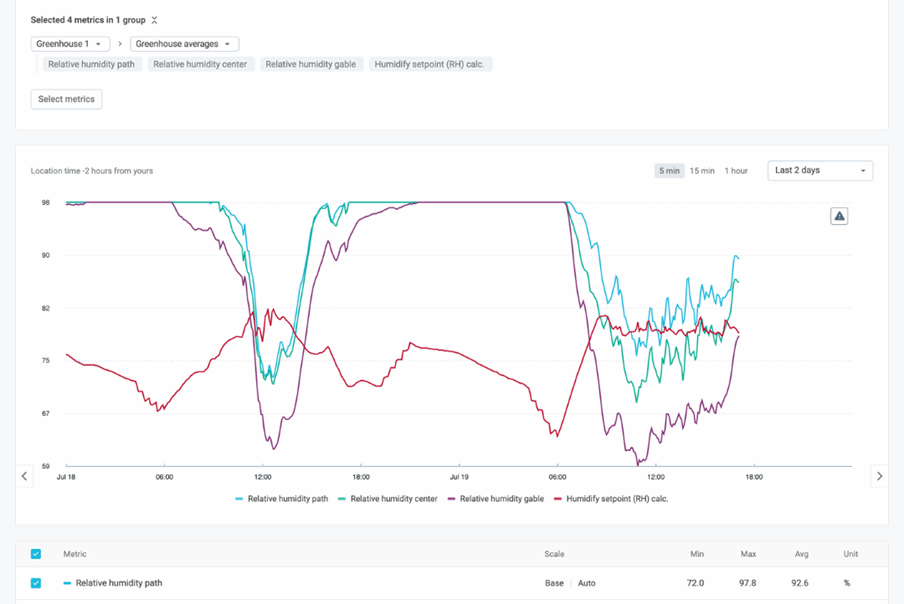Click the Relative humidity gable metric chip

(x=310, y=64)
